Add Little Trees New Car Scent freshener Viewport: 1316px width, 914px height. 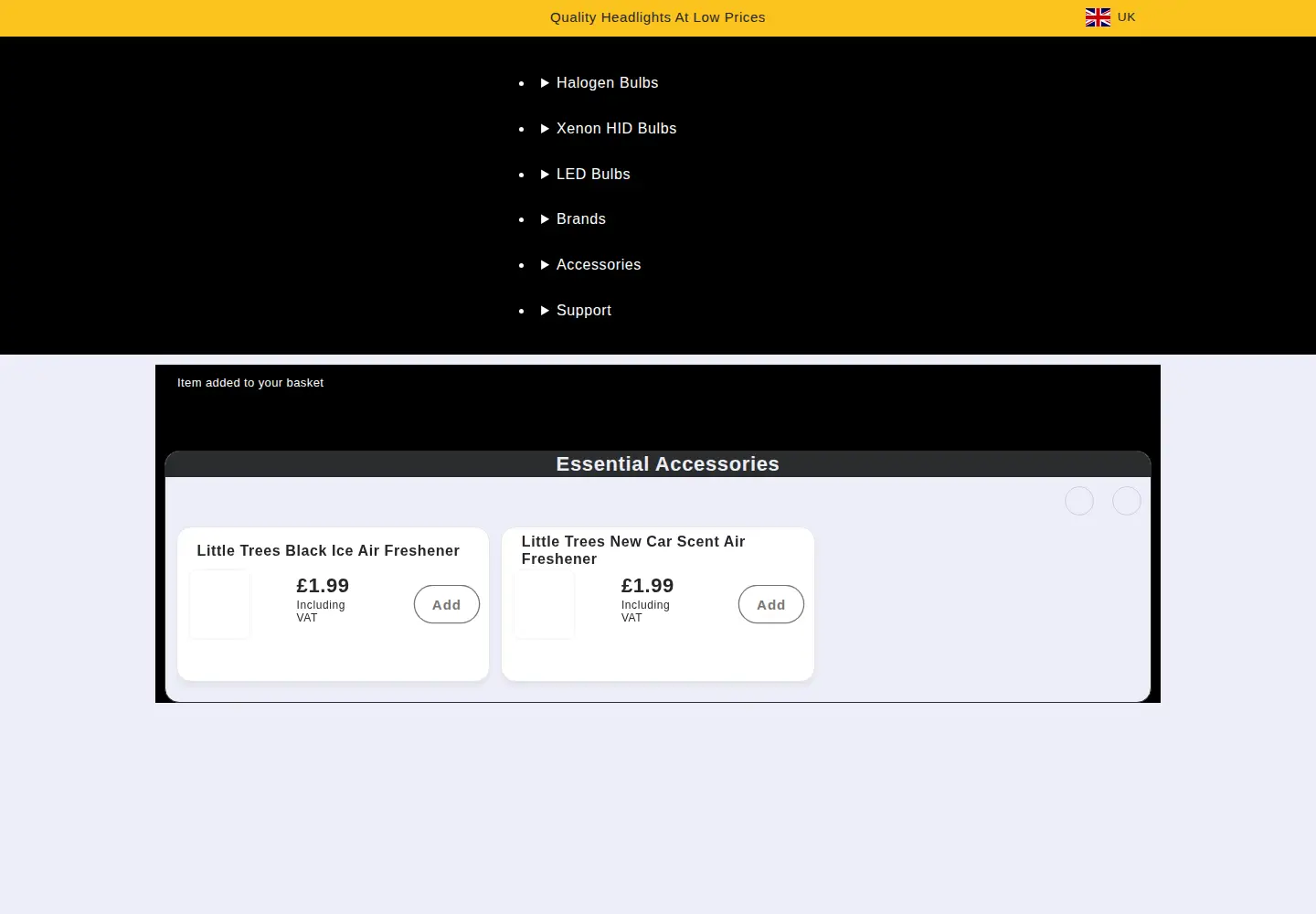point(771,604)
